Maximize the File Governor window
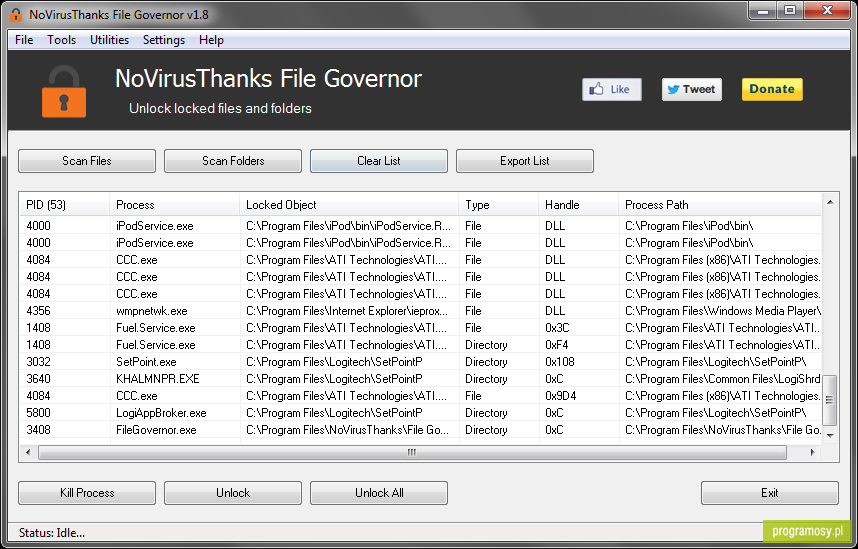The image size is (858, 549). pos(790,10)
